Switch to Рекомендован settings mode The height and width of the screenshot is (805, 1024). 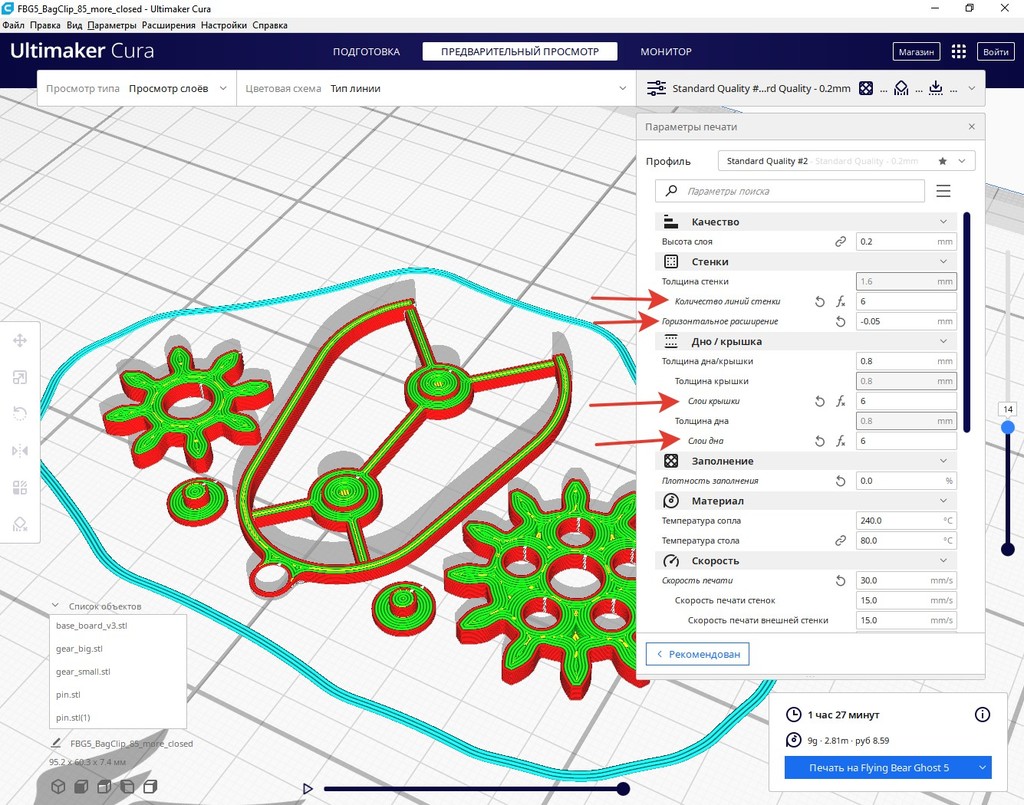pos(697,654)
